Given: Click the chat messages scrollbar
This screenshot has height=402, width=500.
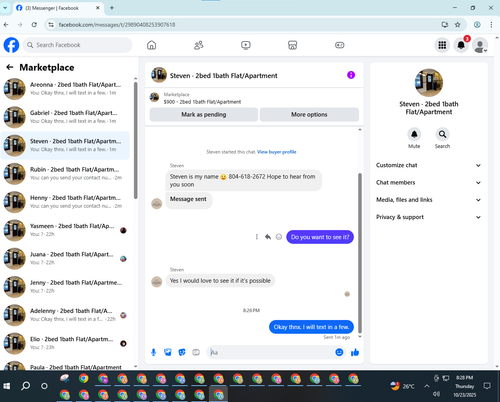Looking at the screenshot, I should pos(360,253).
